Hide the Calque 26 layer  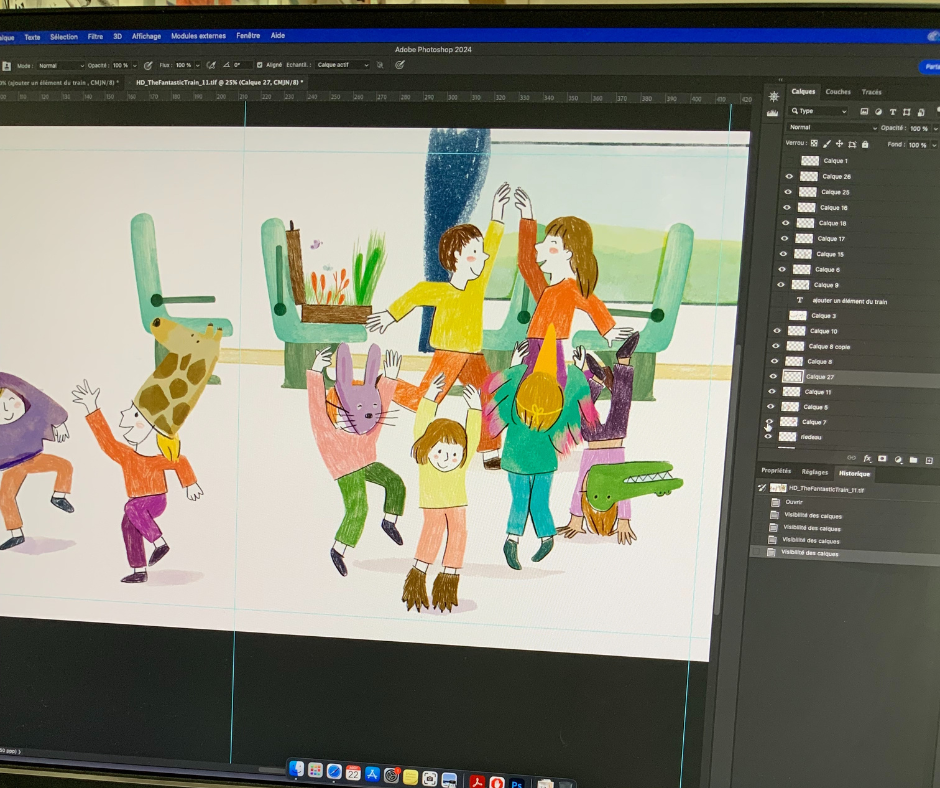pos(788,177)
